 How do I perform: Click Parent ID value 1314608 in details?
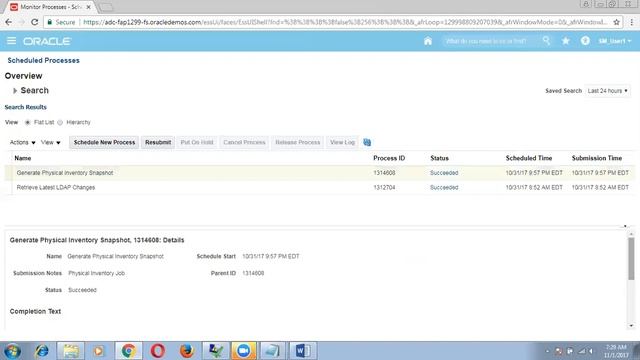coord(253,273)
